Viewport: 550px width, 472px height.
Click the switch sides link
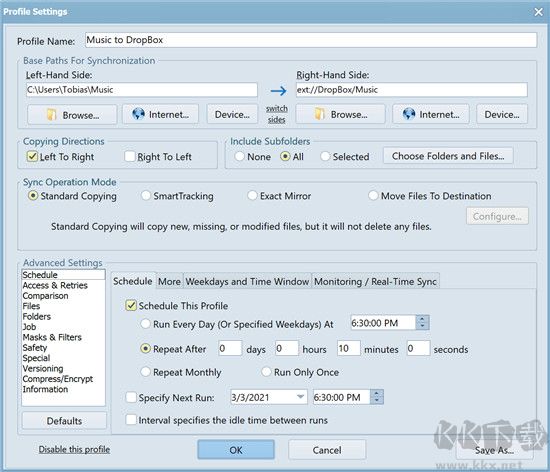tap(277, 114)
